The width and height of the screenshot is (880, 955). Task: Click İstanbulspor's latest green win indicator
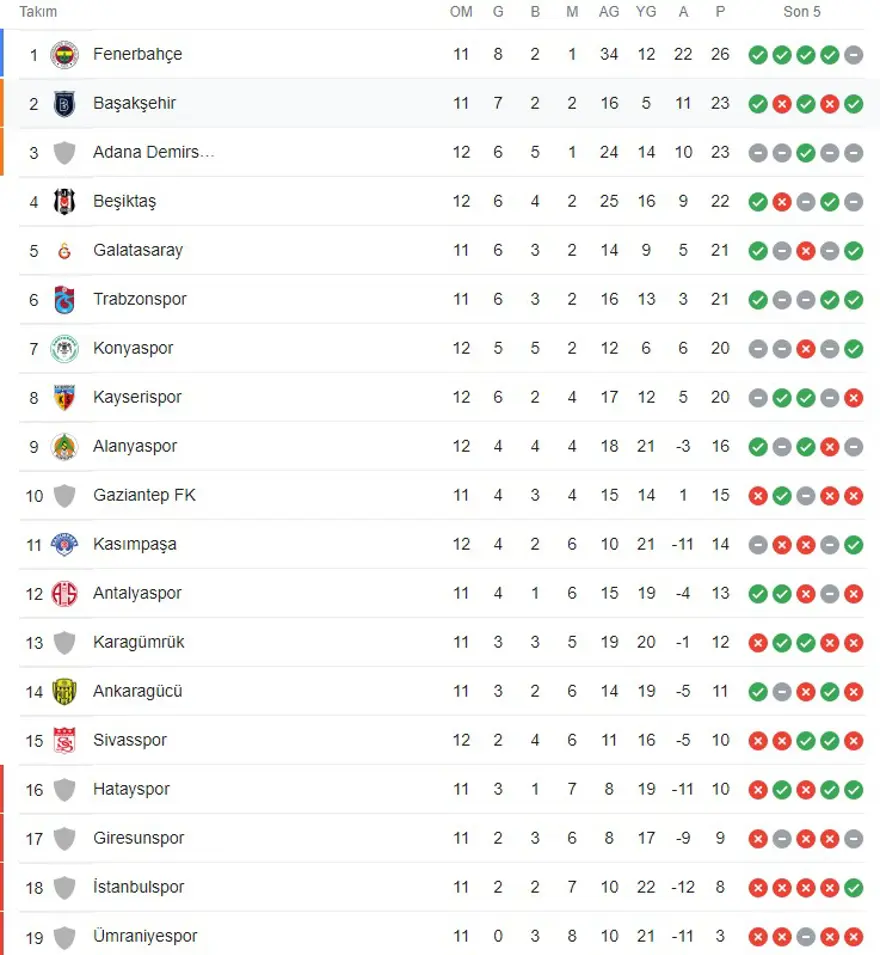click(x=853, y=887)
